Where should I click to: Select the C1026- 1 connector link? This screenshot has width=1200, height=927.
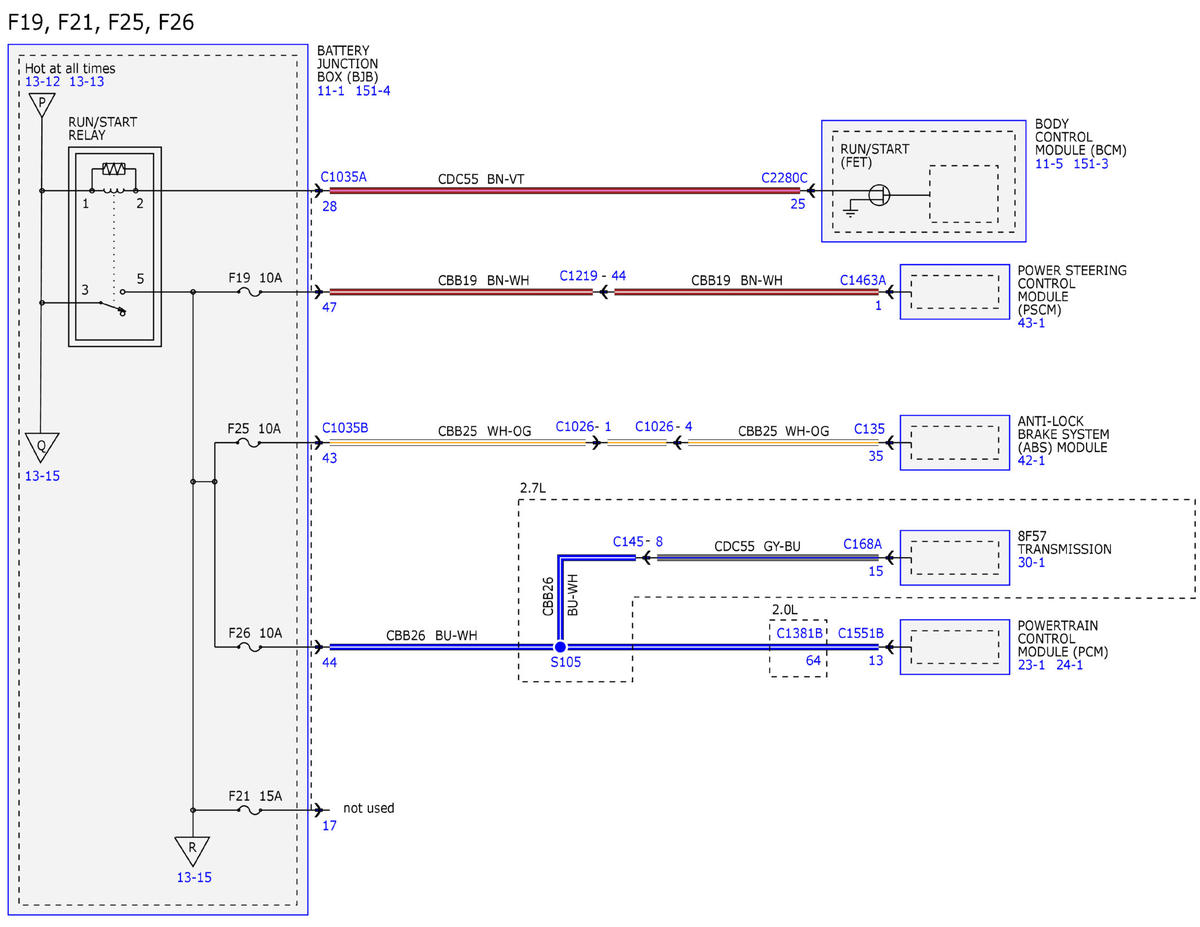583,428
